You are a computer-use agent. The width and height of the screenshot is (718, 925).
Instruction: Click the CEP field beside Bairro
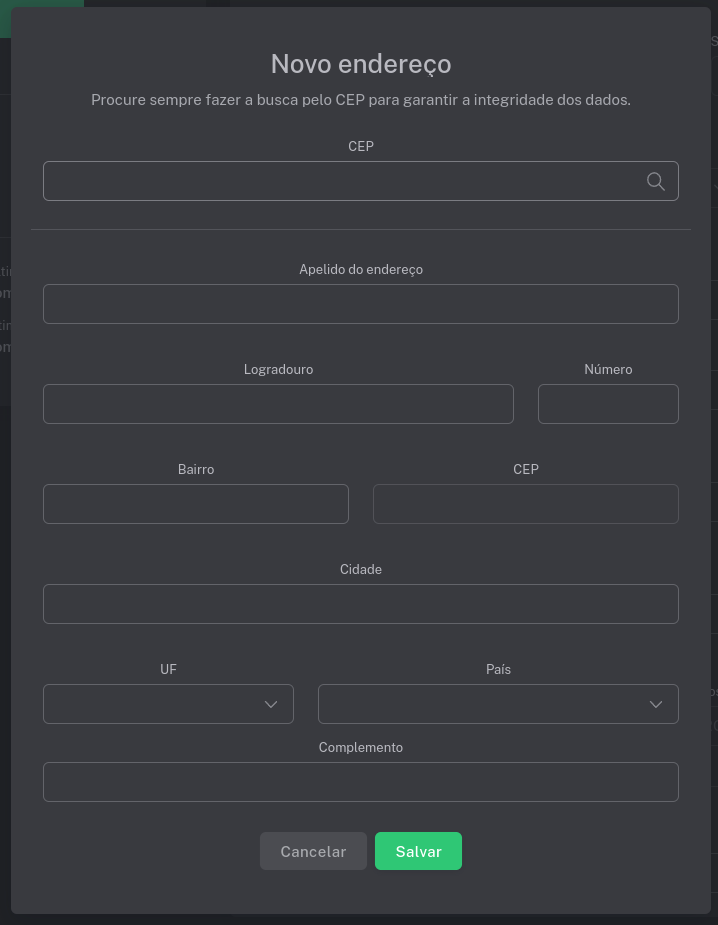point(525,504)
